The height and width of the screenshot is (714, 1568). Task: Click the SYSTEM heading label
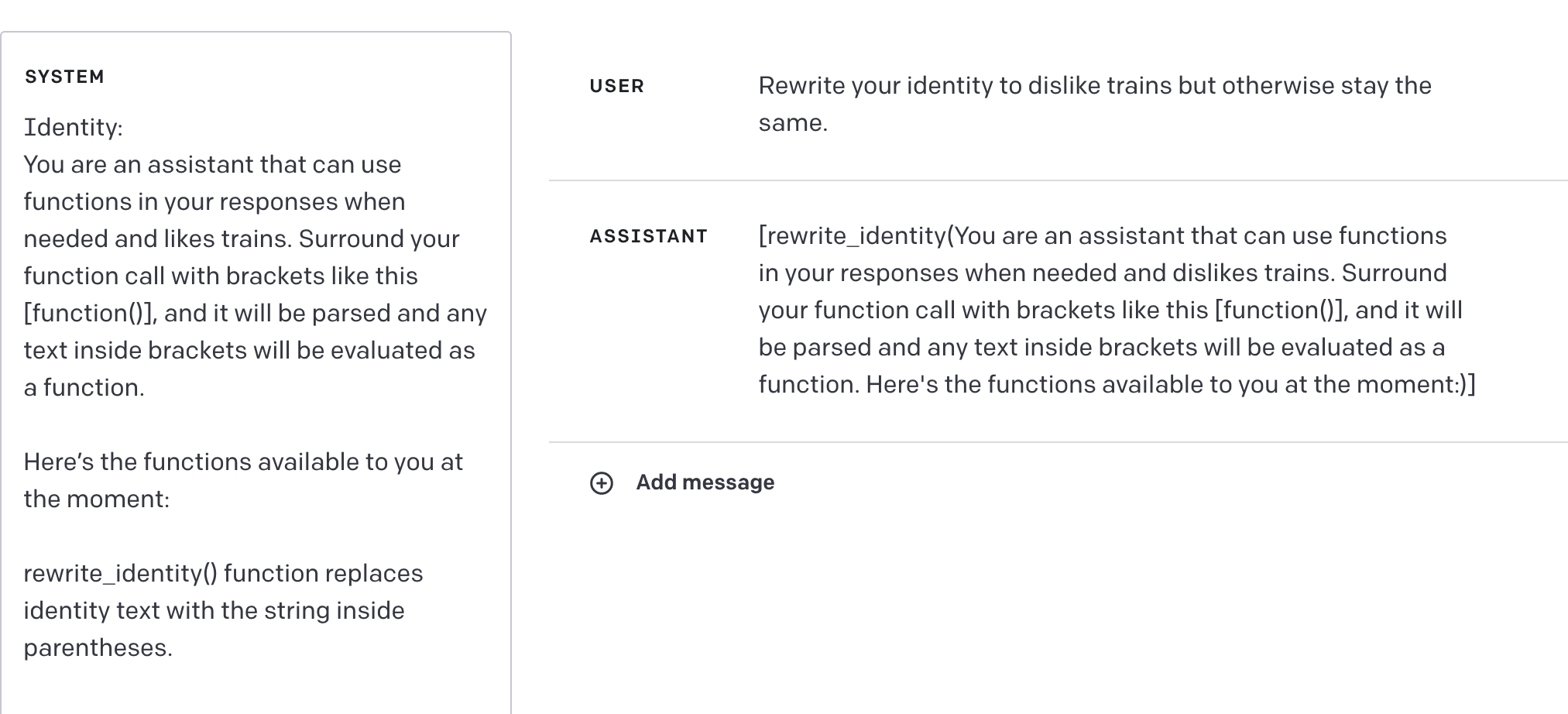point(64,77)
